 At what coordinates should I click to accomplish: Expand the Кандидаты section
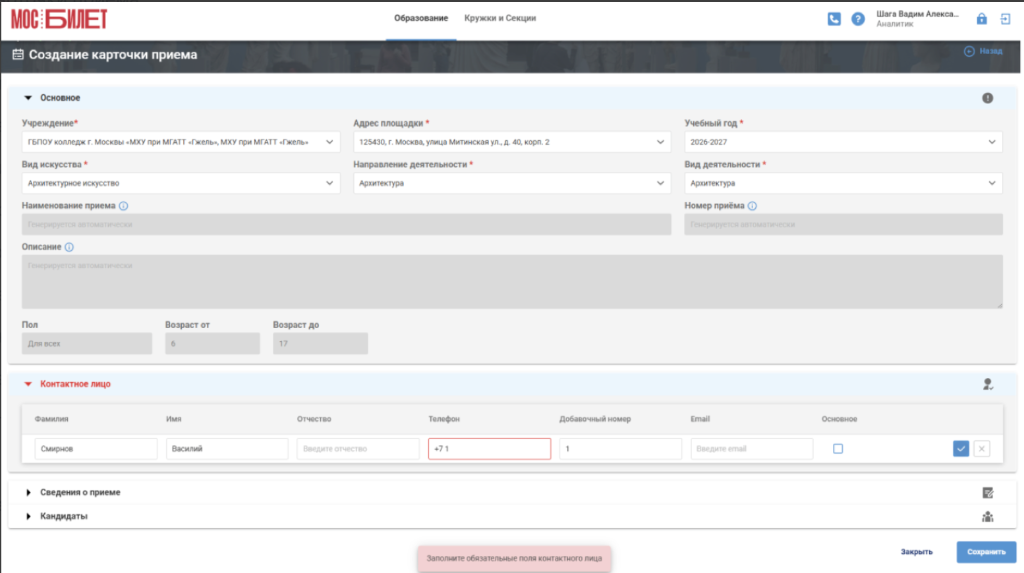[63, 516]
